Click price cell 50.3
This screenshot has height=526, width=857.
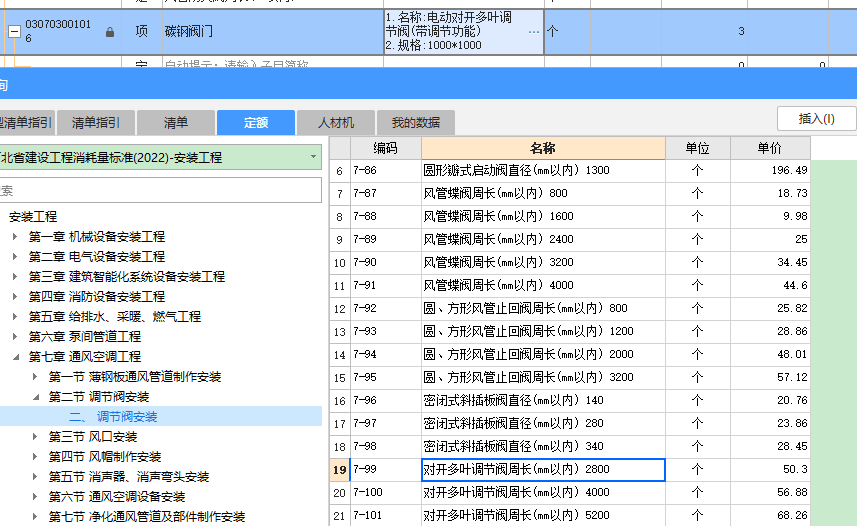click(x=770, y=470)
